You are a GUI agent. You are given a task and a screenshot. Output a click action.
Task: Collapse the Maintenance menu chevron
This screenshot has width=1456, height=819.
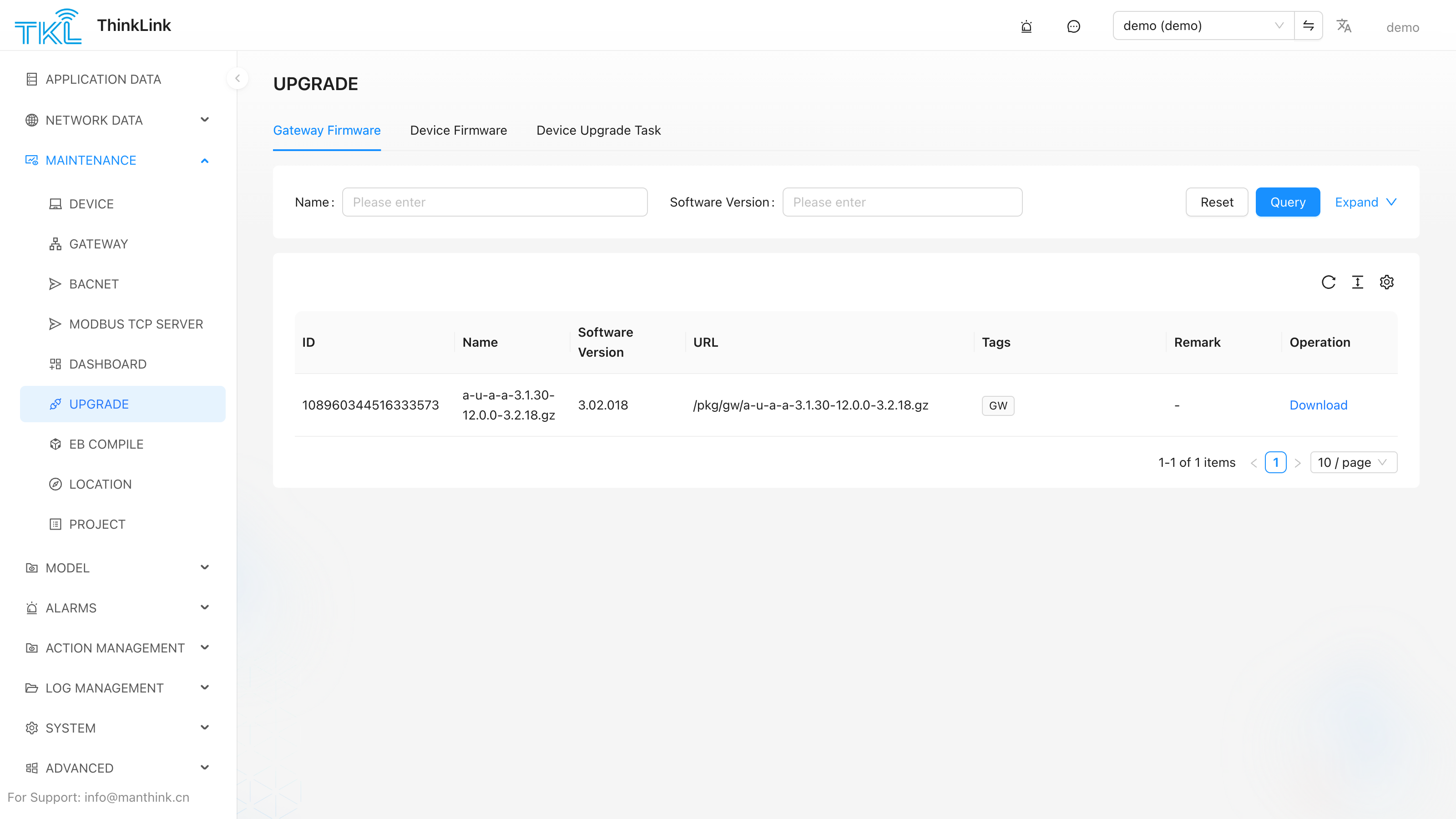click(205, 161)
